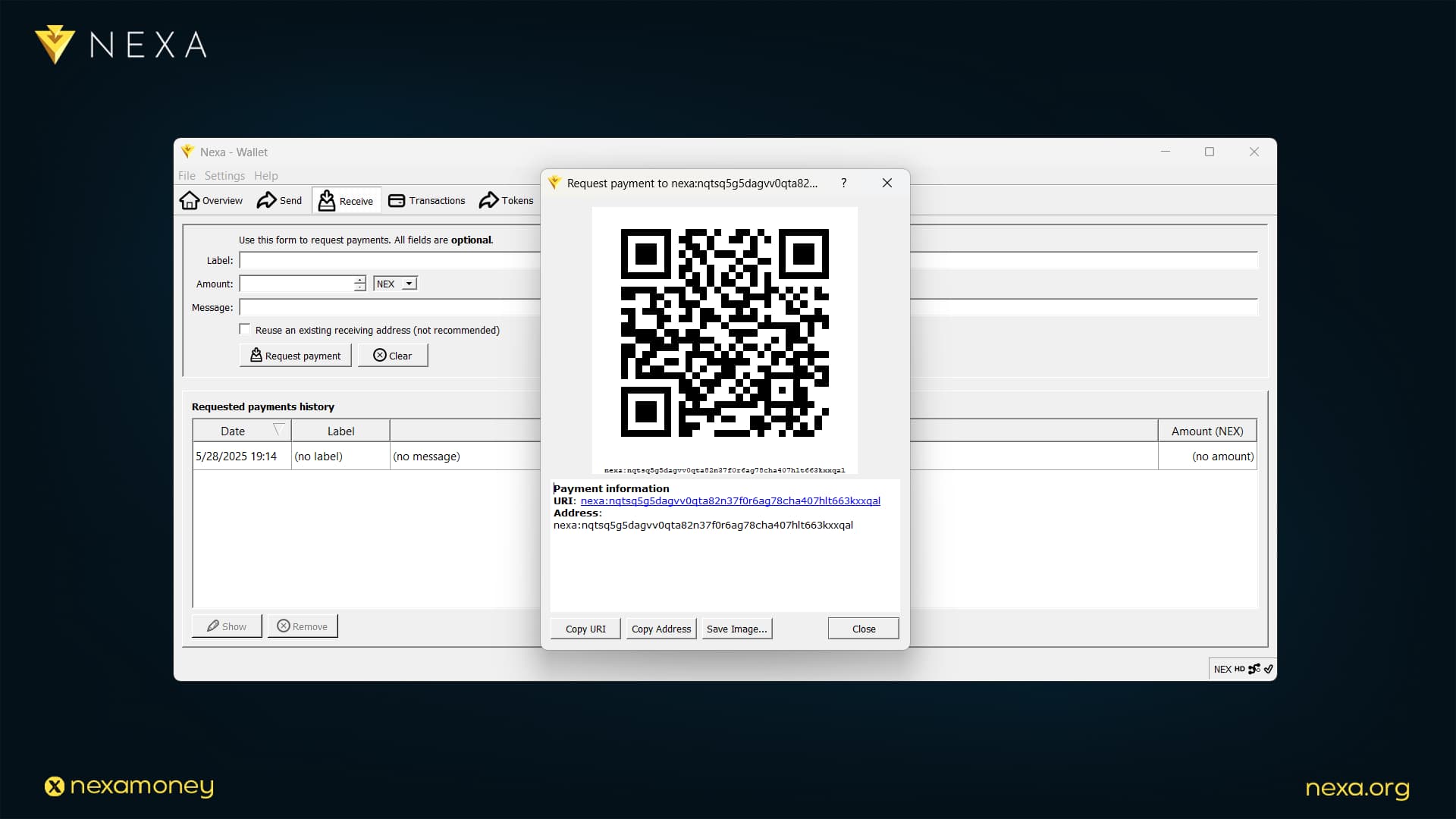Open the File menu
The image size is (1456, 819).
(187, 175)
